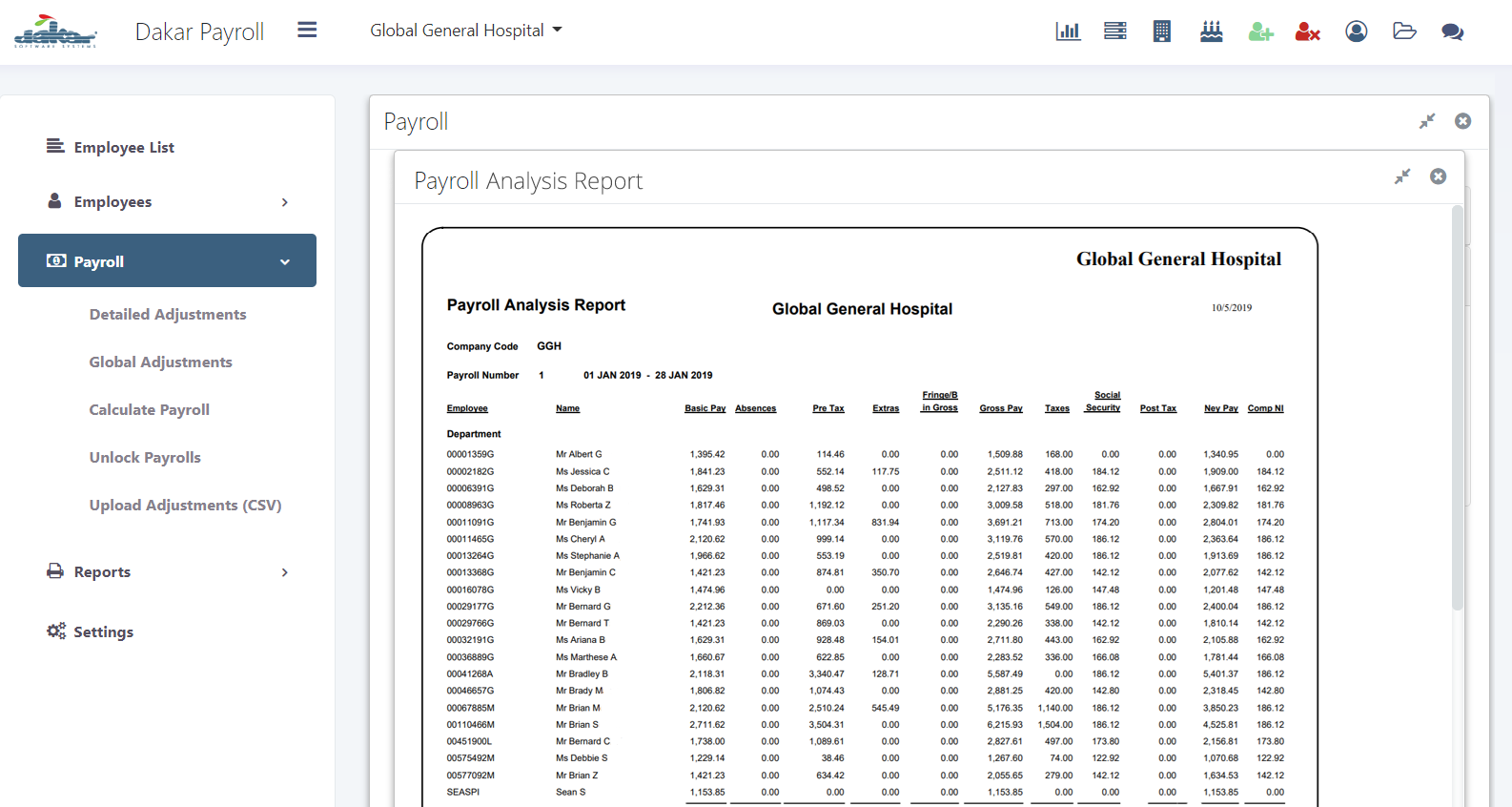Click employee code 00011091G
Screen dimensions: 1512x807
point(470,522)
